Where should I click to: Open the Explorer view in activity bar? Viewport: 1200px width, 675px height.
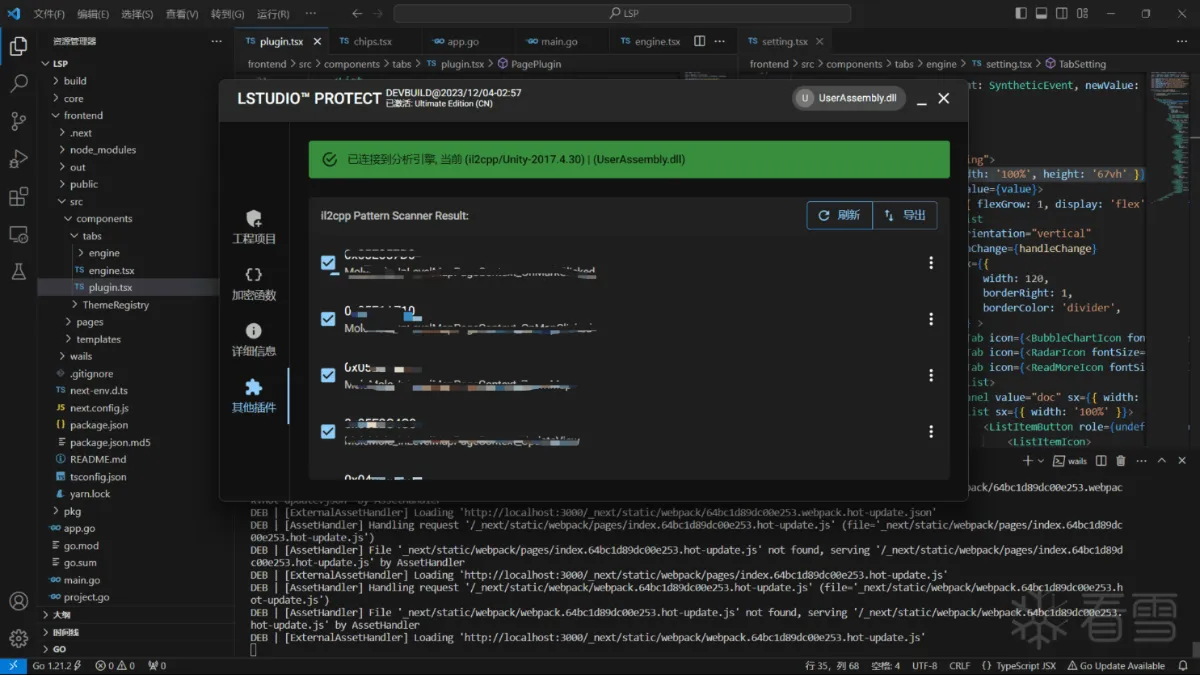(x=18, y=46)
